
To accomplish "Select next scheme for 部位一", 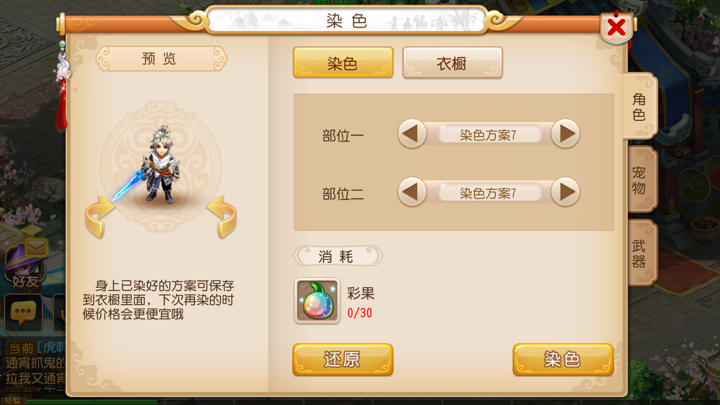I will (x=566, y=134).
